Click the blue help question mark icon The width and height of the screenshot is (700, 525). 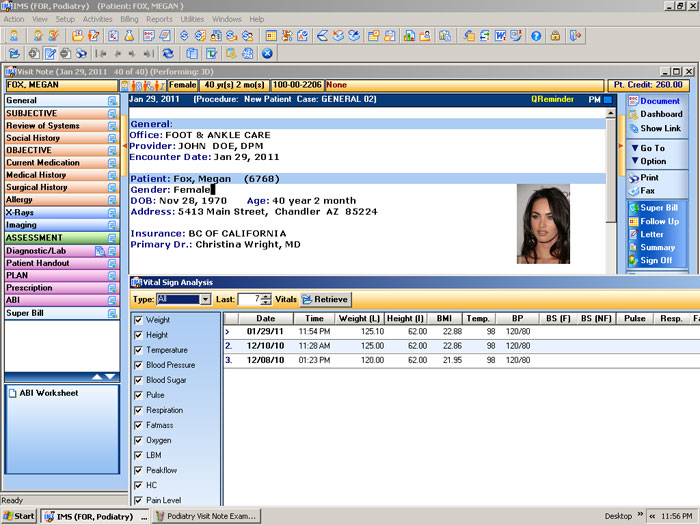536,36
